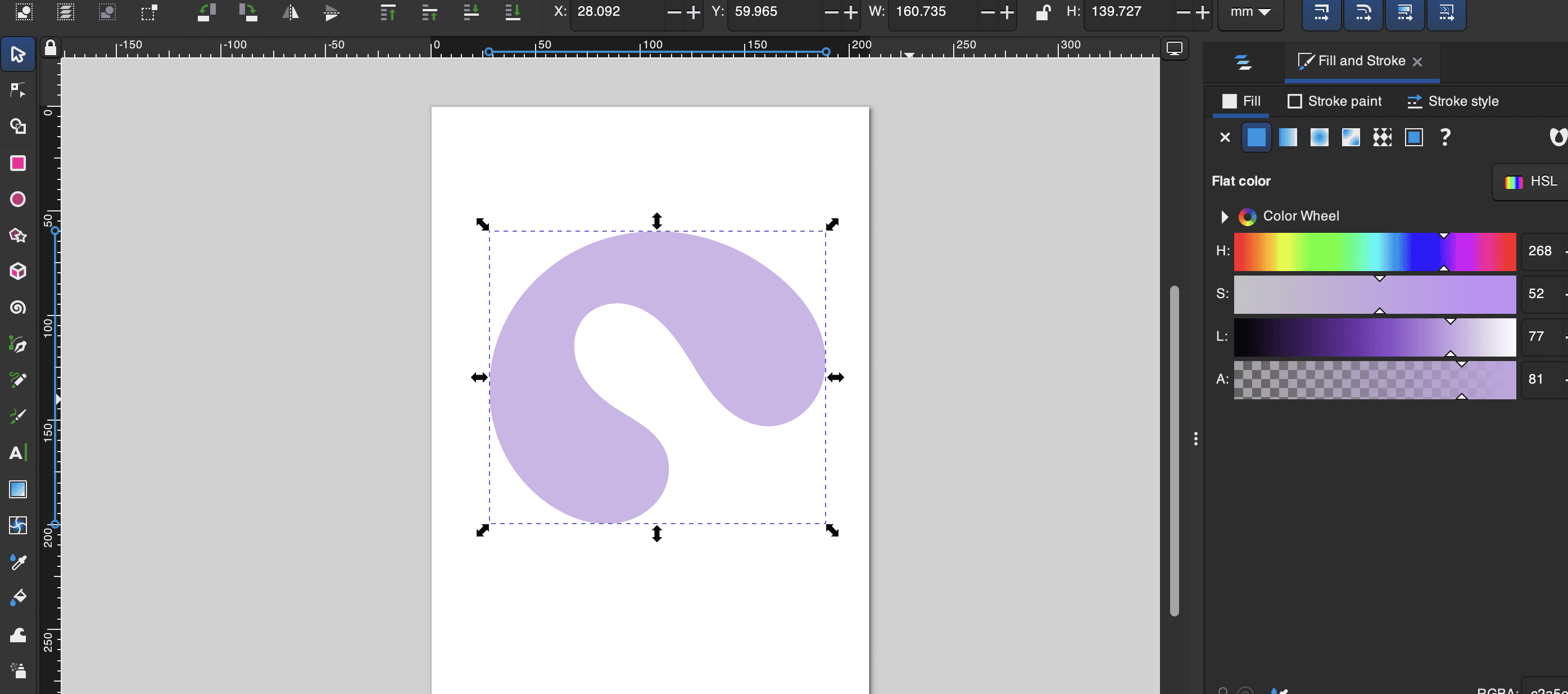This screenshot has height=694, width=1568.
Task: Select the Pencil freehand tool
Action: 17,380
